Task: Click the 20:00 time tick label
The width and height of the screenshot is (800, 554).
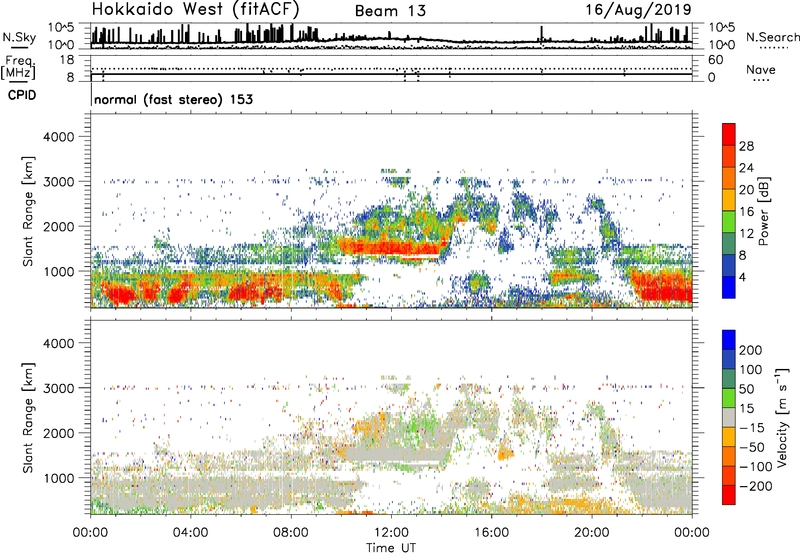Action: [x=591, y=533]
